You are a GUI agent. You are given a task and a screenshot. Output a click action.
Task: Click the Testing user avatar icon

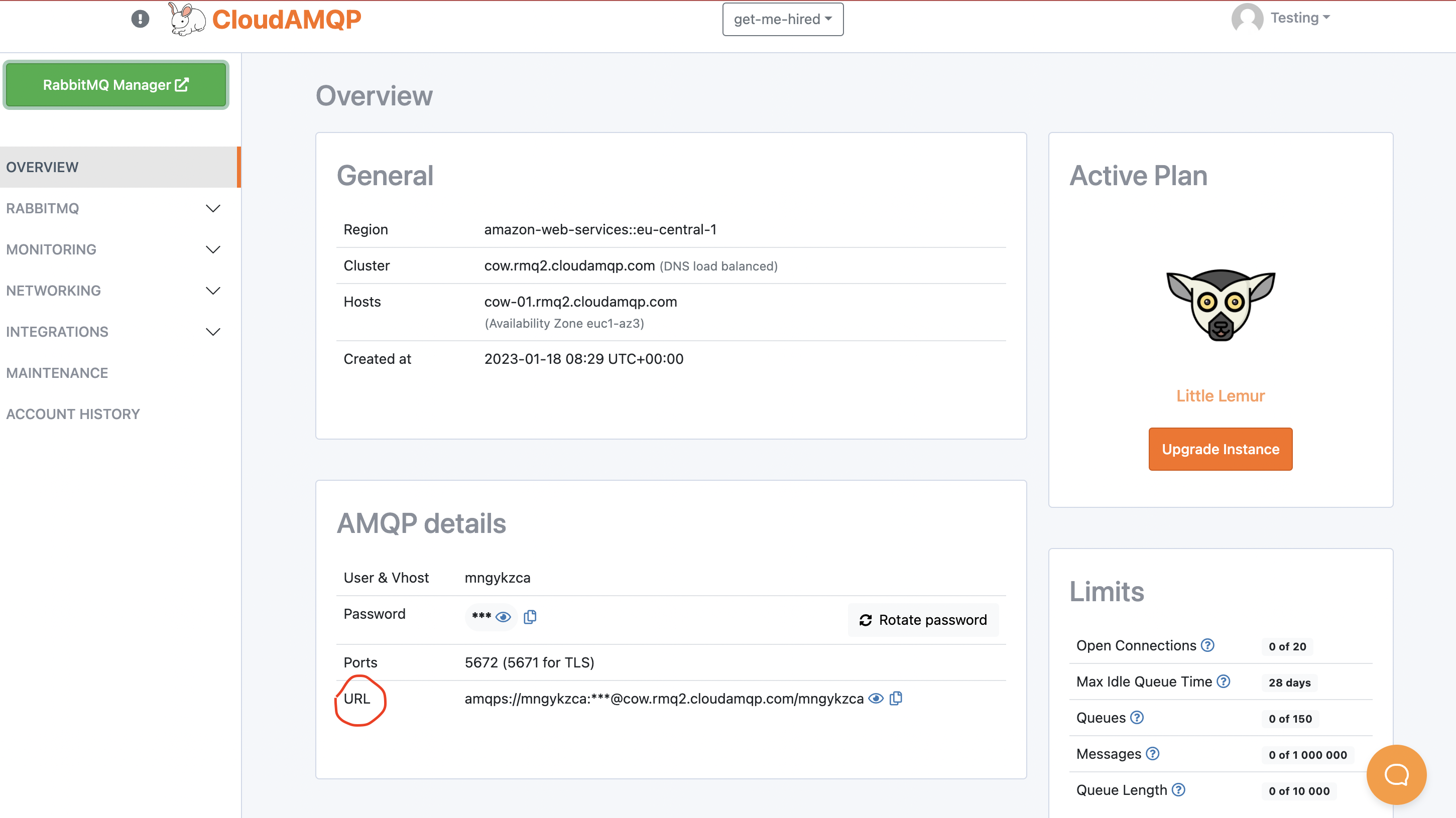1248,18
